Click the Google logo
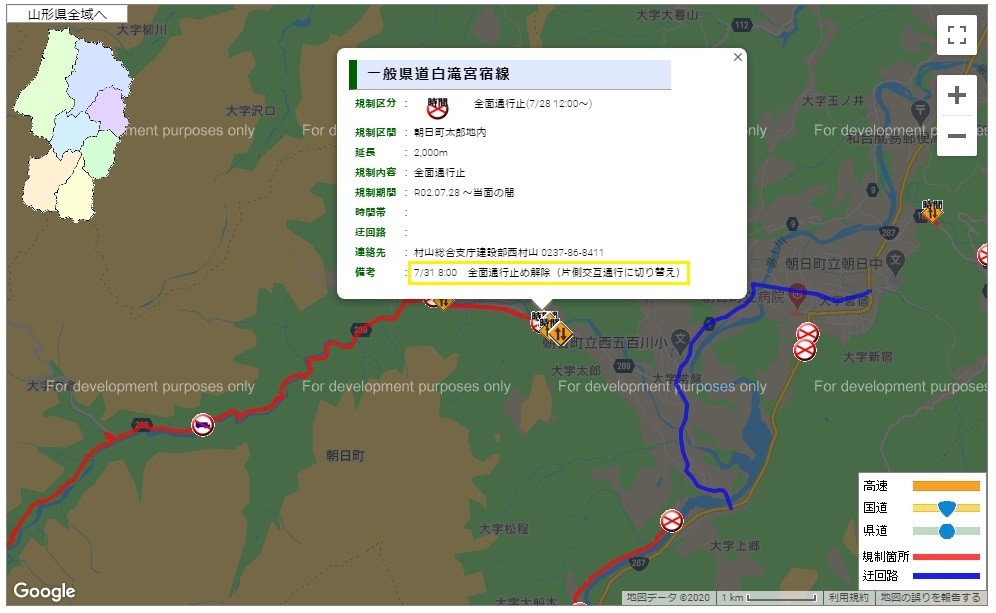 click(44, 591)
